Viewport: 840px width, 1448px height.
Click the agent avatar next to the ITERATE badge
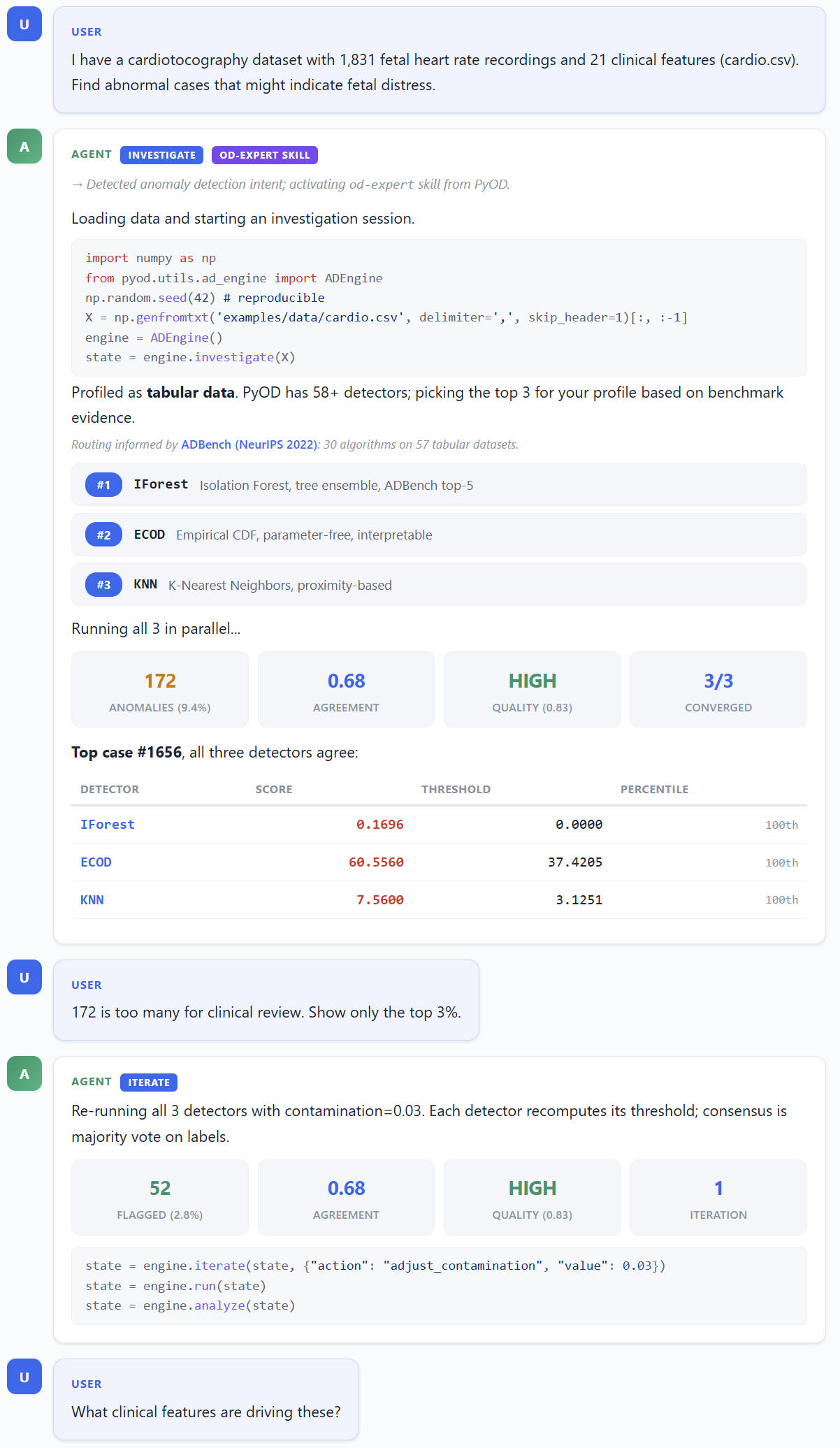tap(24, 1074)
